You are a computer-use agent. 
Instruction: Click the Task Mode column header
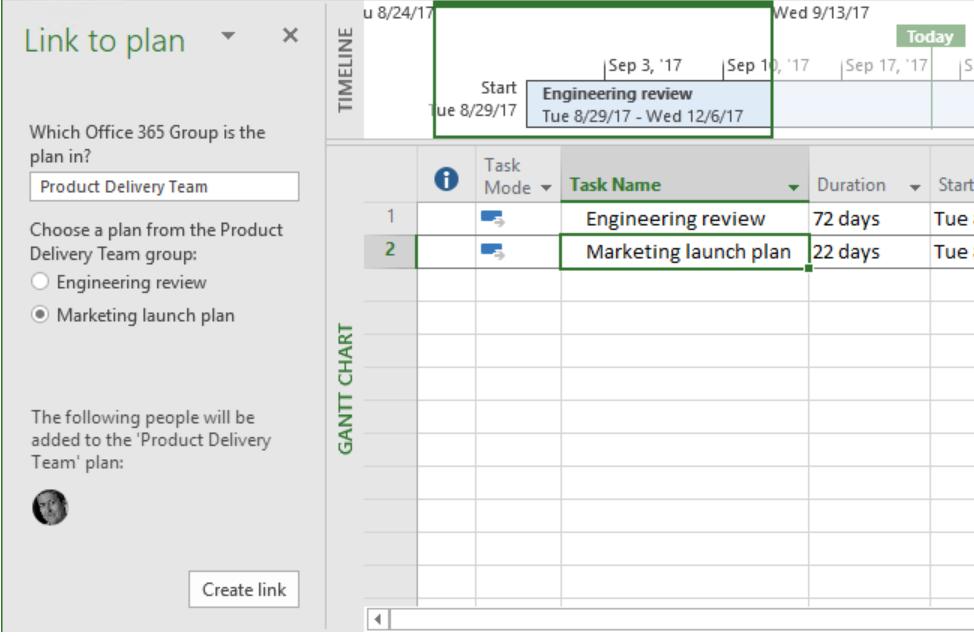point(518,175)
